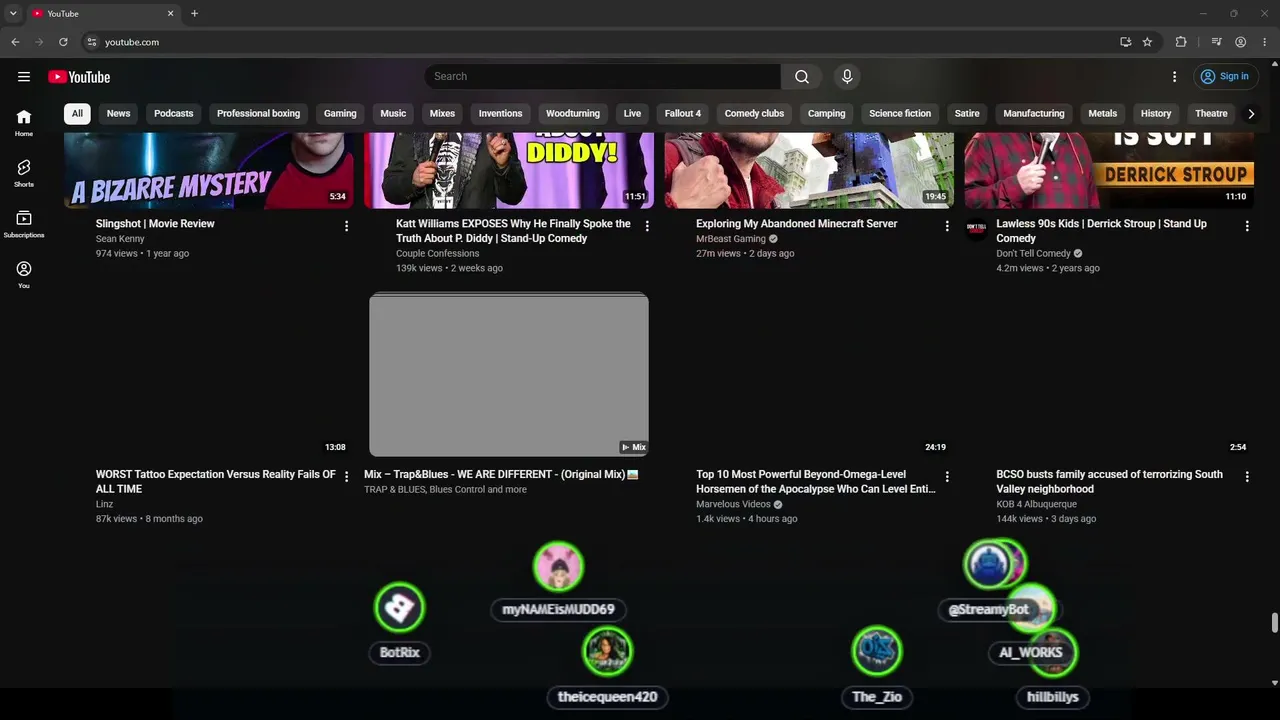Expand Chrome tab search dropdown
The height and width of the screenshot is (720, 1280).
click(x=13, y=14)
